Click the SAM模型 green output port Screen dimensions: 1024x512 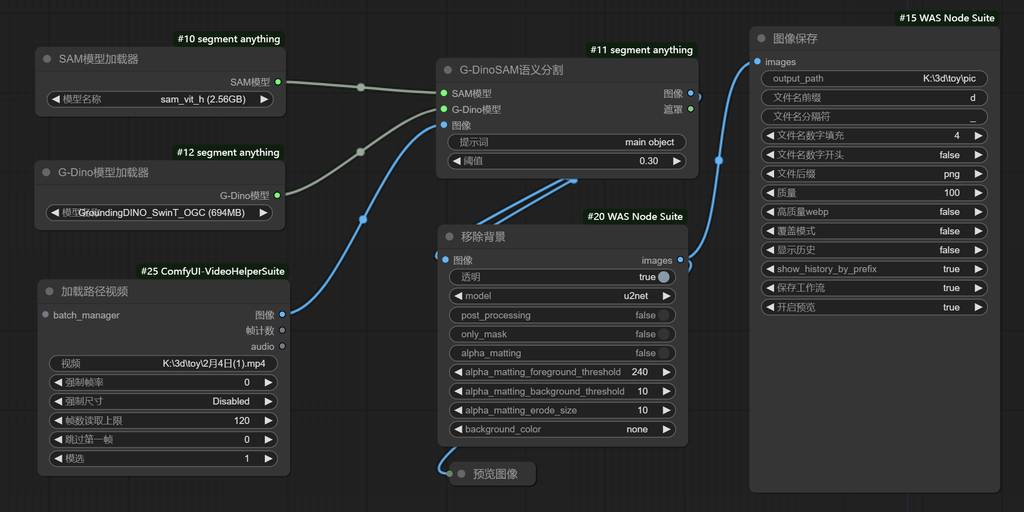pyautogui.click(x=278, y=82)
